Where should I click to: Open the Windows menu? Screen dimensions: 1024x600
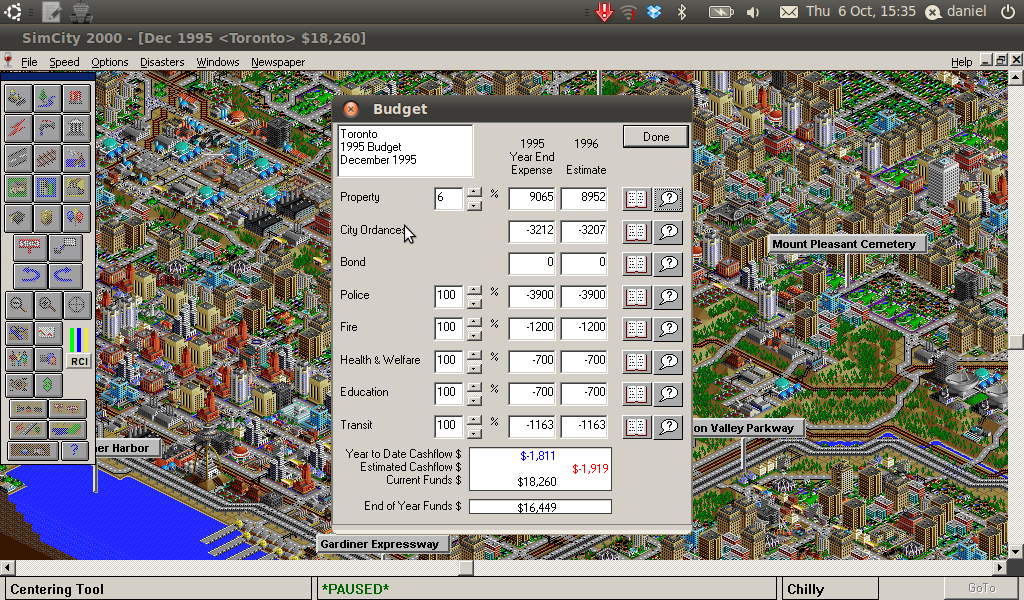pos(217,62)
